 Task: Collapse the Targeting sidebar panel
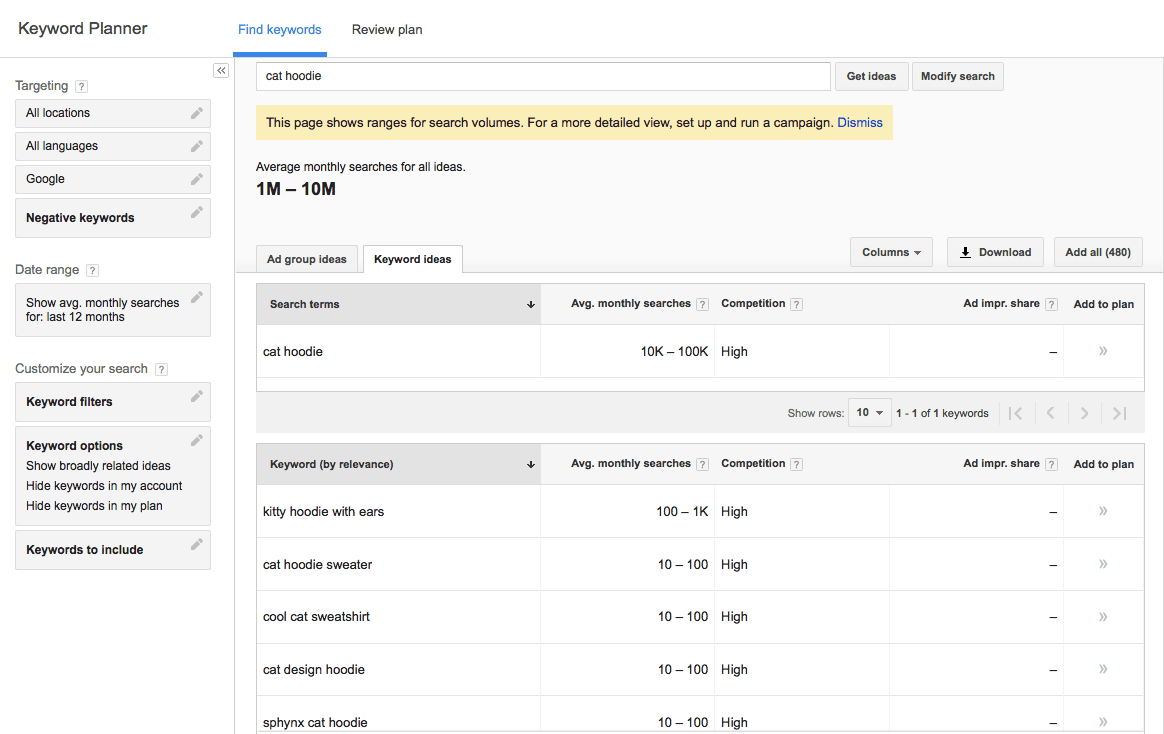[221, 70]
